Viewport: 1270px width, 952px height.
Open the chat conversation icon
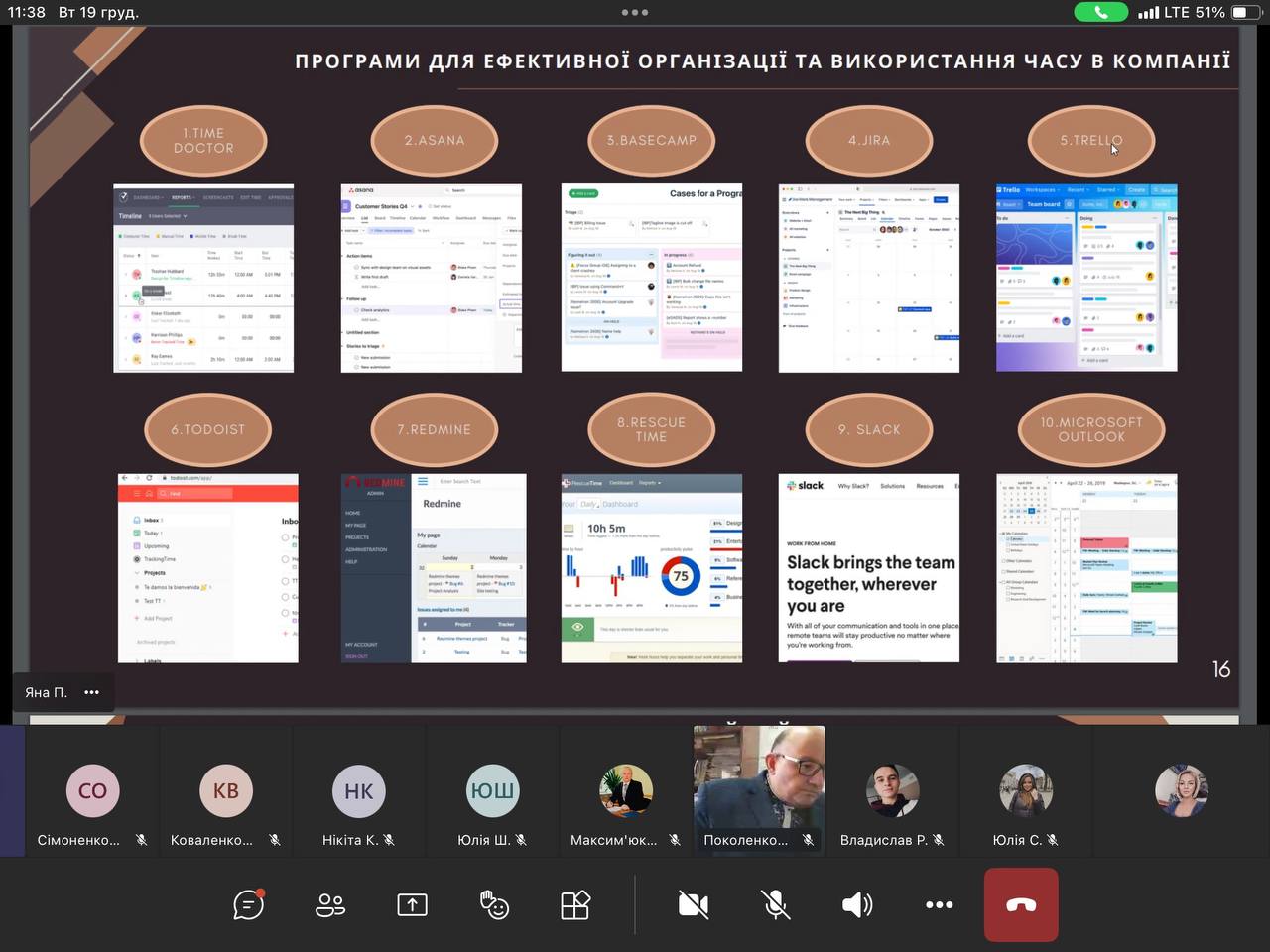(248, 904)
